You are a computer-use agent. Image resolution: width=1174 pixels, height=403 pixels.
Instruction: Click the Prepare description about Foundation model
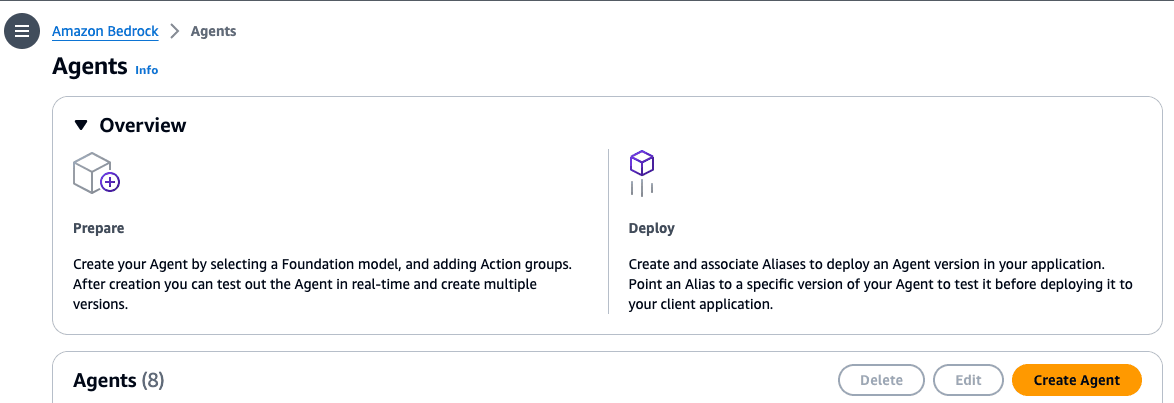tap(322, 284)
